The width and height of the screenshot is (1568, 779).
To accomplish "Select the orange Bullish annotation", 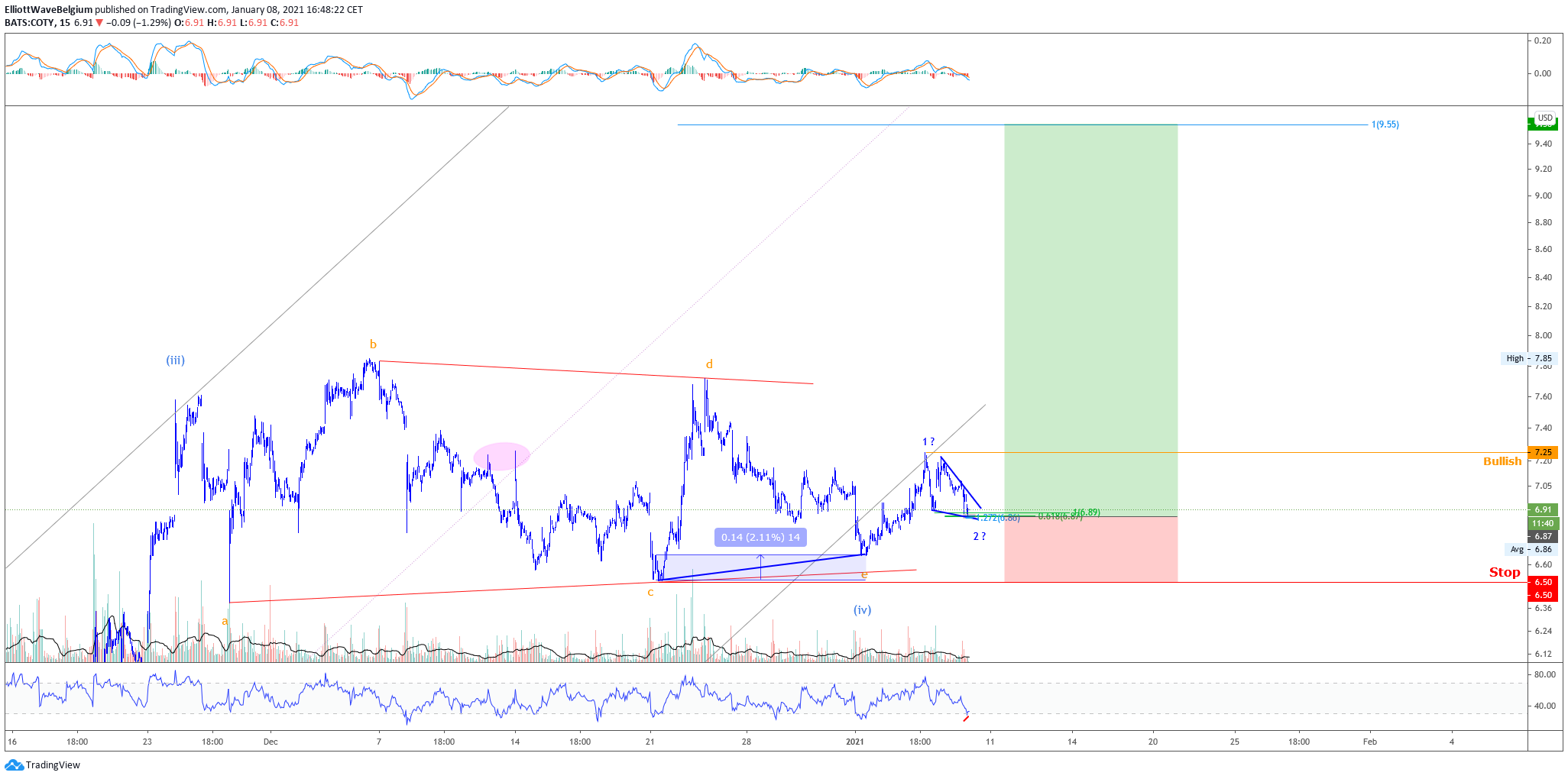I will [1502, 461].
